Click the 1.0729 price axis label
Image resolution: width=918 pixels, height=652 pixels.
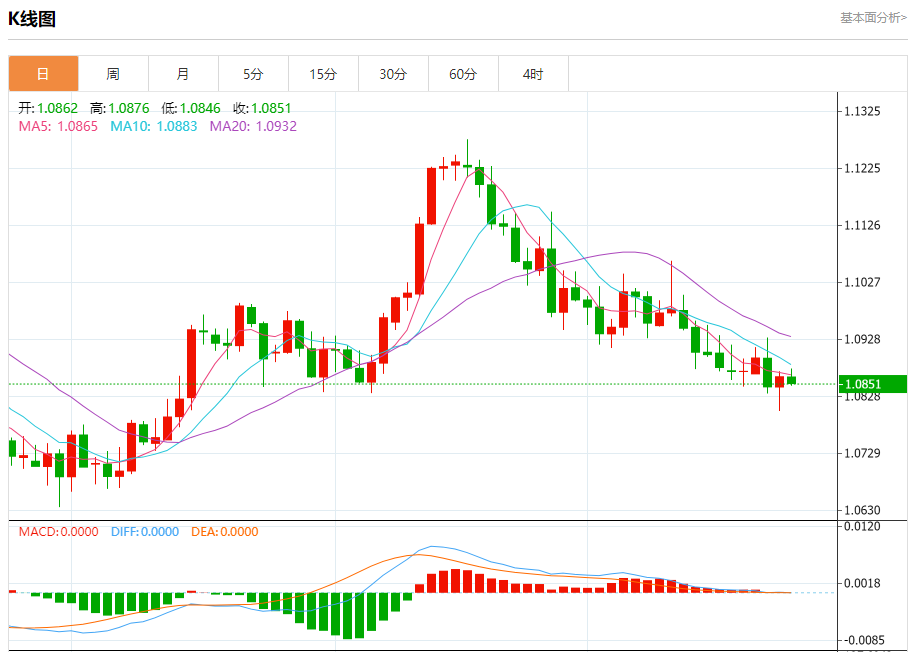[862, 453]
